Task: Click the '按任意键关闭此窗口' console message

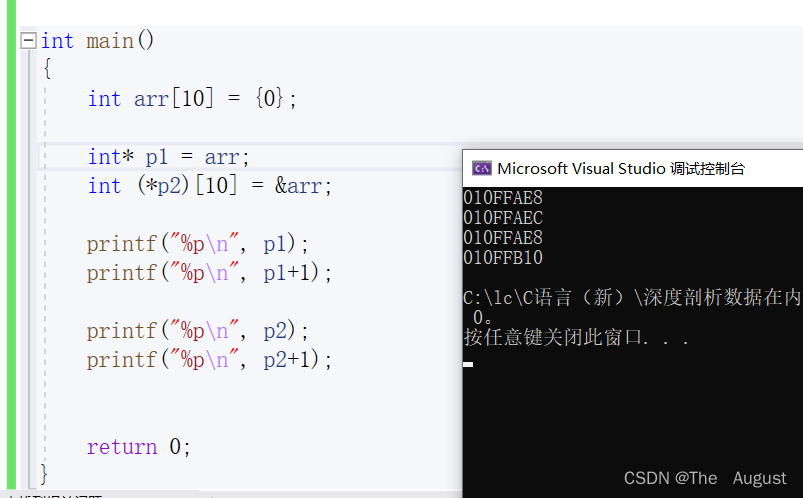Action: click(576, 338)
